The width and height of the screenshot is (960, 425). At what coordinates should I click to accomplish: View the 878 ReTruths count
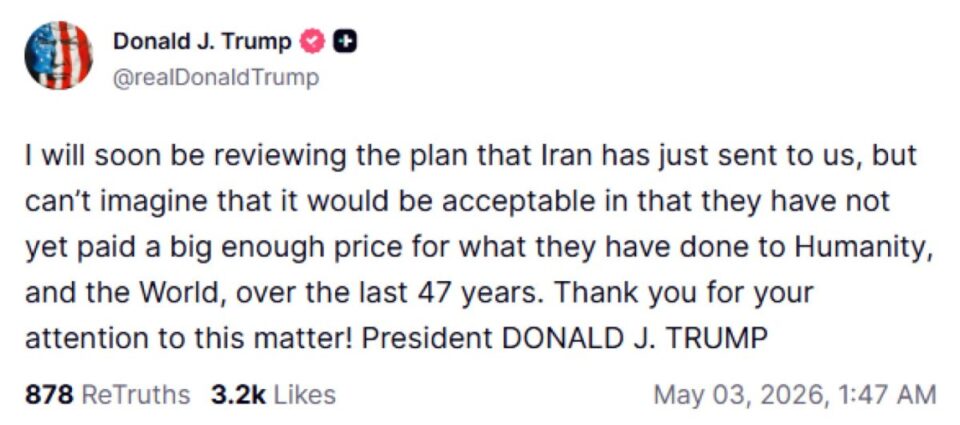48,394
